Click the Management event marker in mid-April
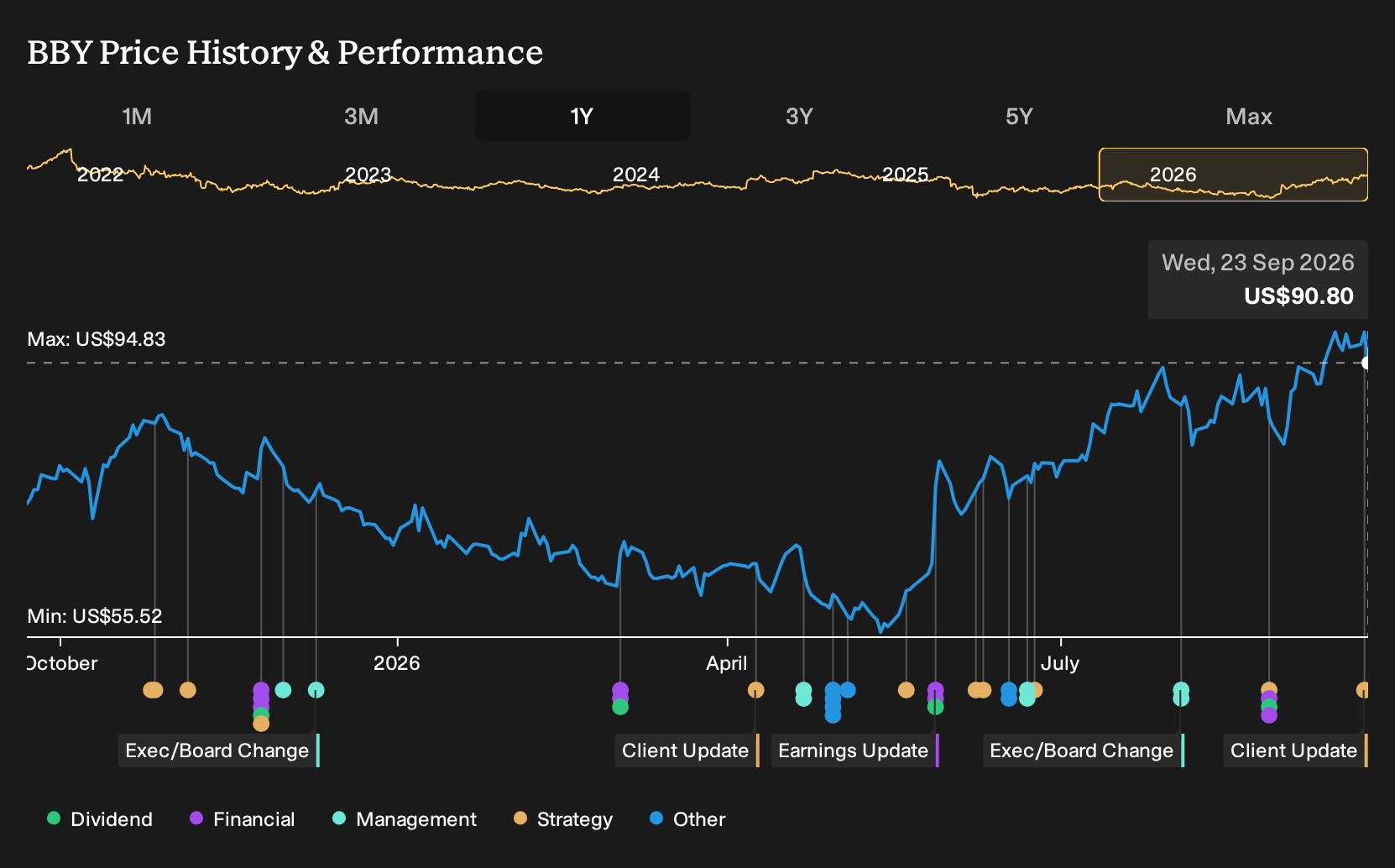 click(803, 690)
